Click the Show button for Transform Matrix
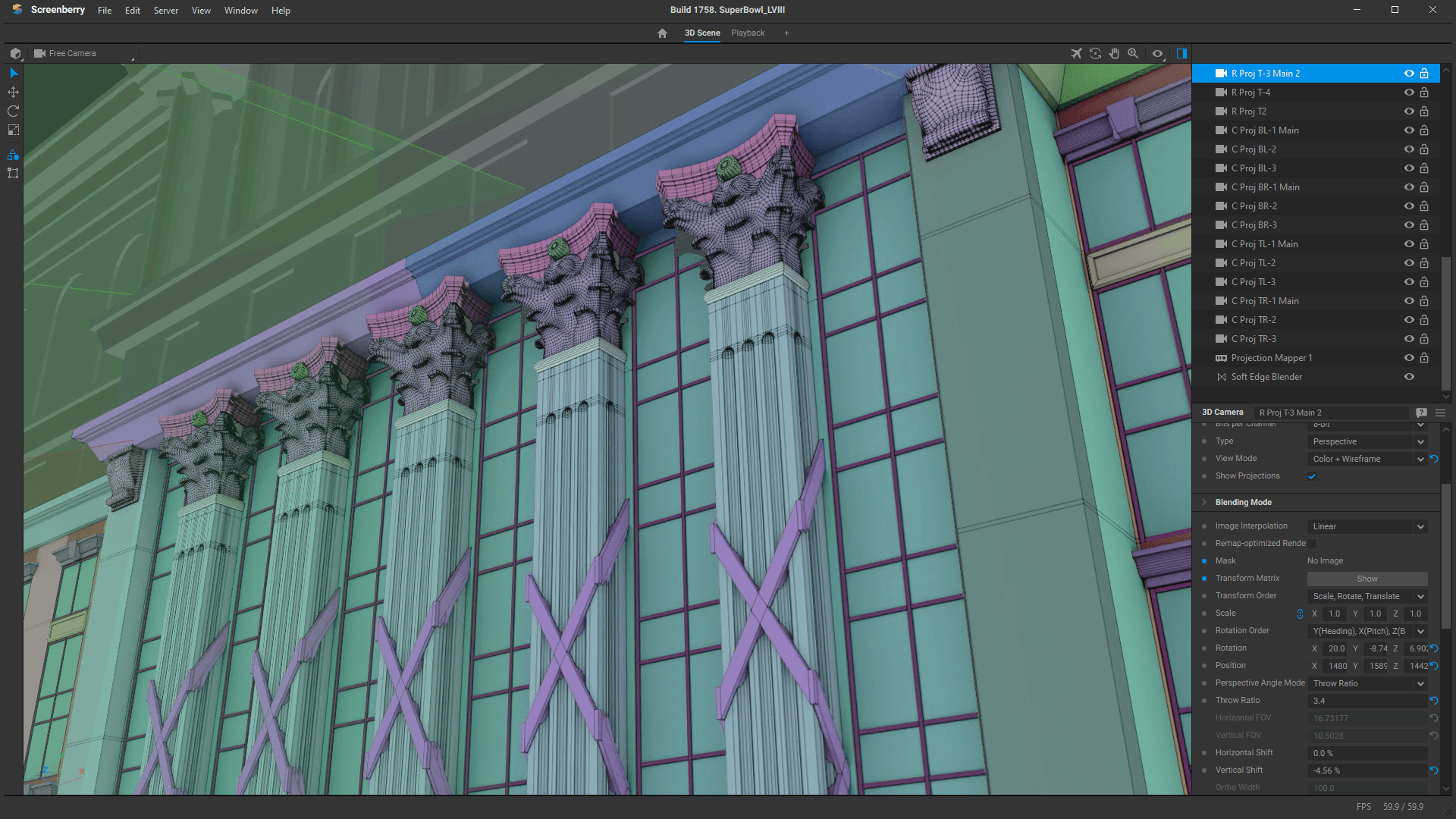This screenshot has height=819, width=1456. pos(1367,578)
